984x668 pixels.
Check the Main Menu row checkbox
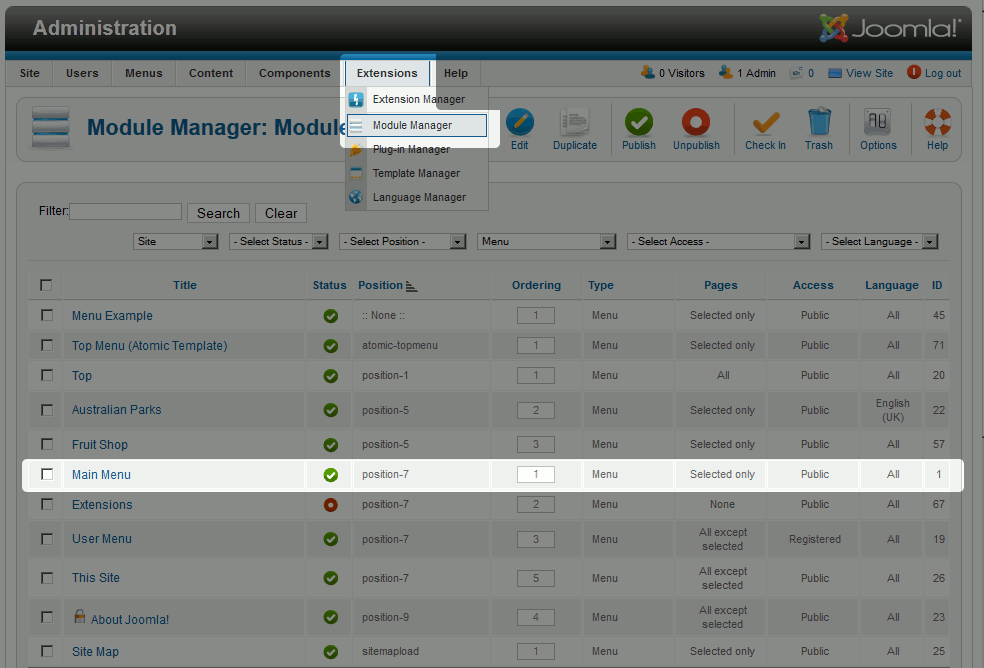pyautogui.click(x=47, y=474)
